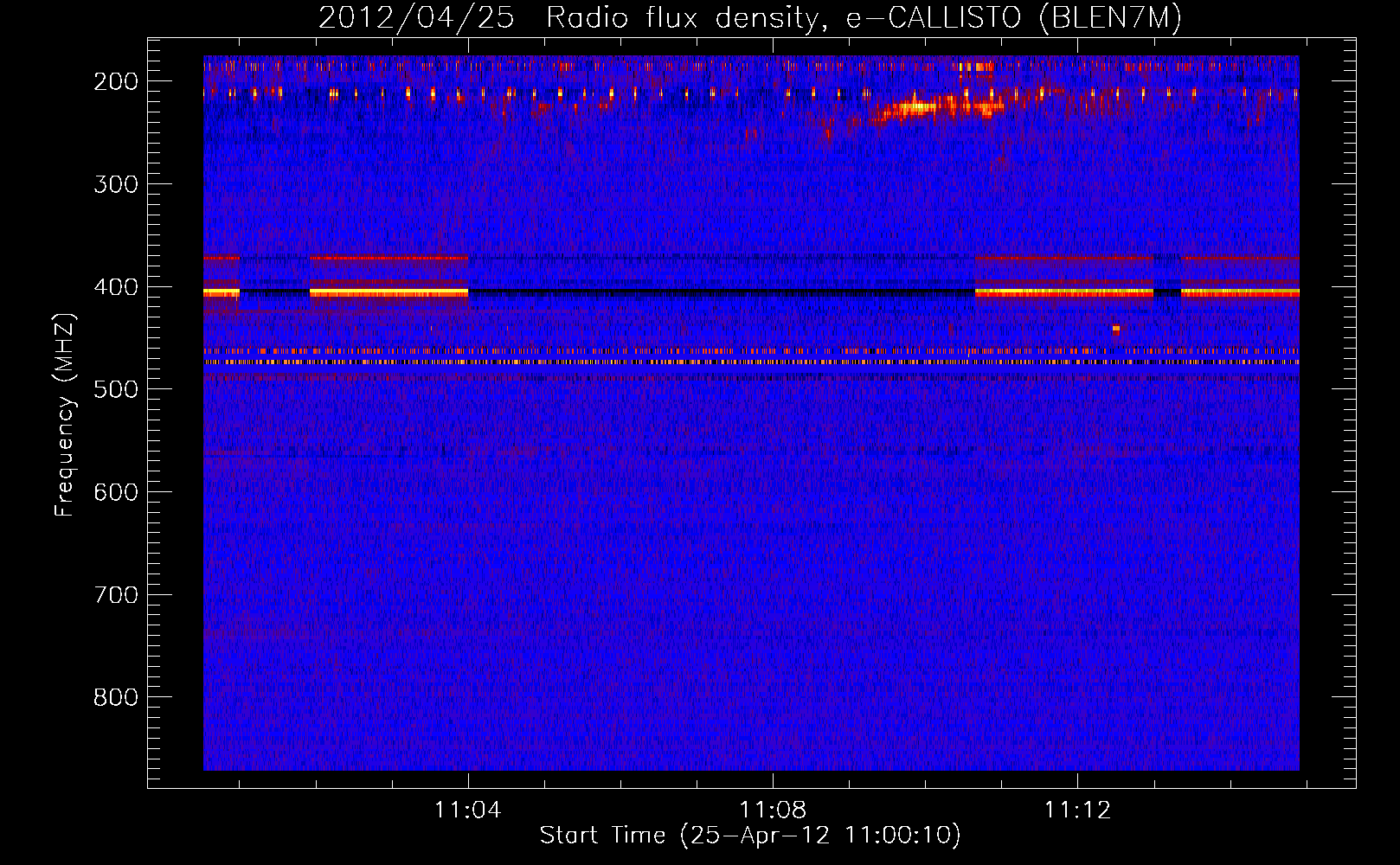
Task: Click the 11:04 time tick label
Action: tap(468, 811)
